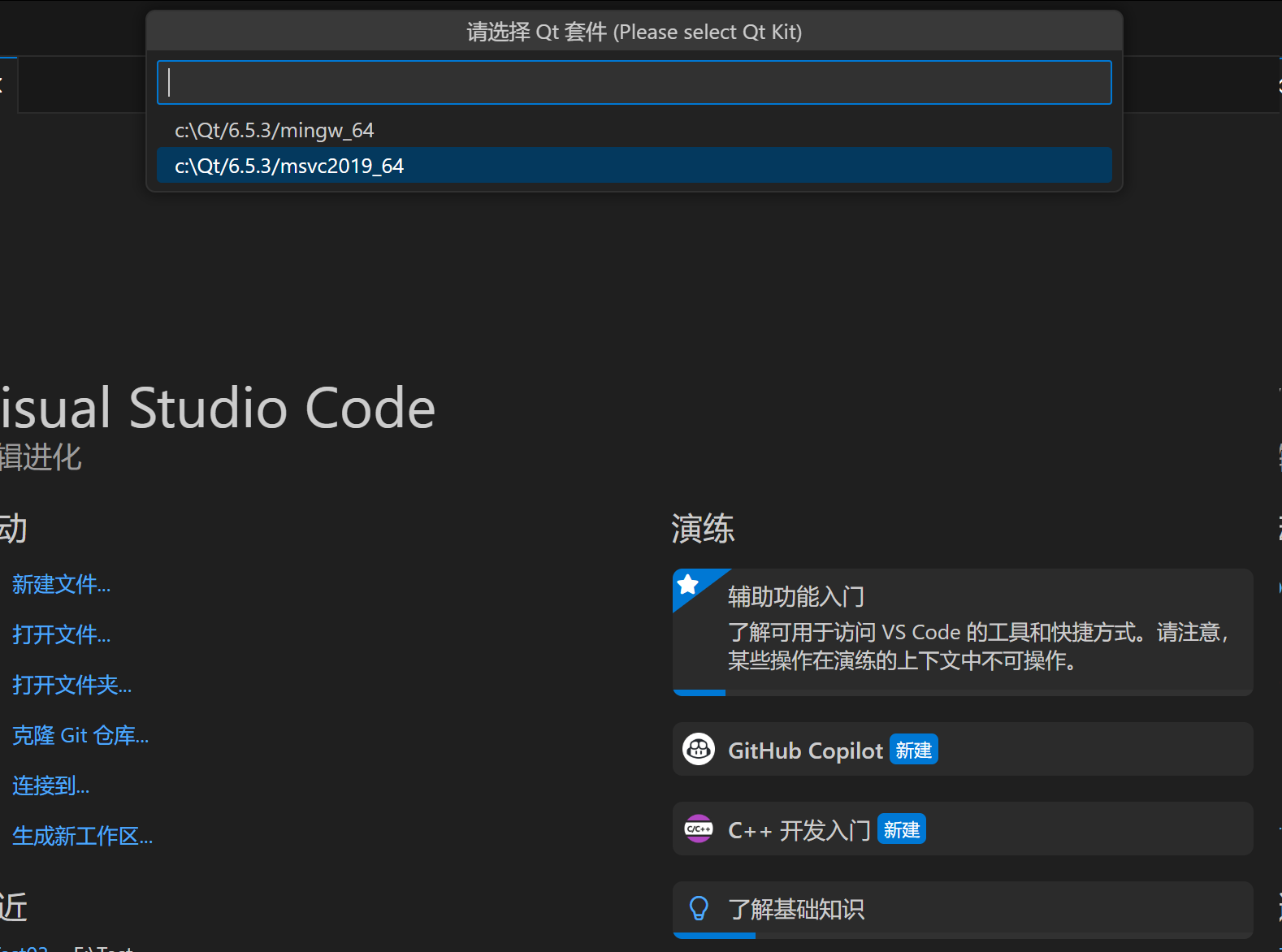Click the 演练 section heading
1282x952 pixels.
(703, 529)
